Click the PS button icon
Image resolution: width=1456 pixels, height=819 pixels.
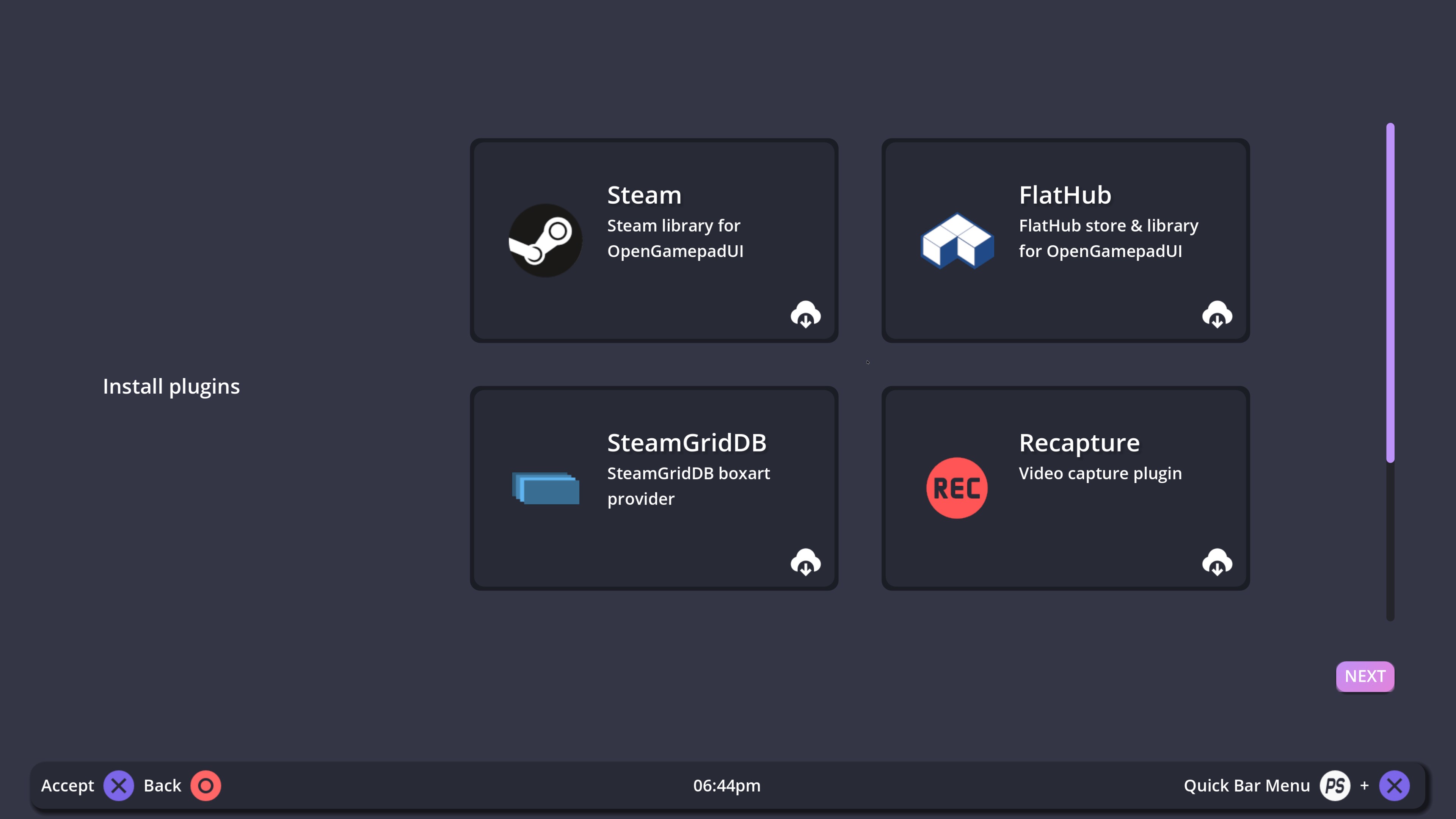(1335, 786)
